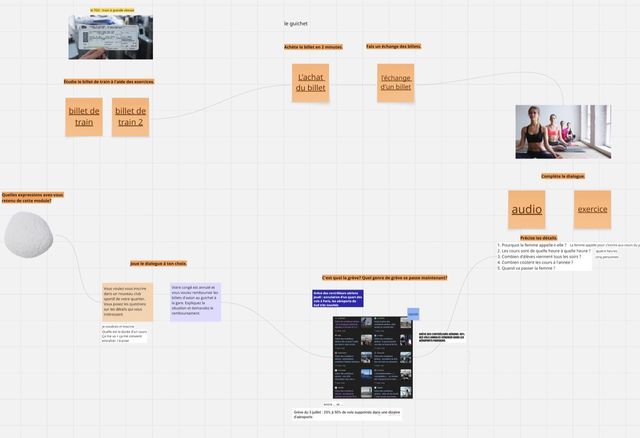Select the "Complète le dialogue" label
The height and width of the screenshot is (438, 640).
point(563,176)
